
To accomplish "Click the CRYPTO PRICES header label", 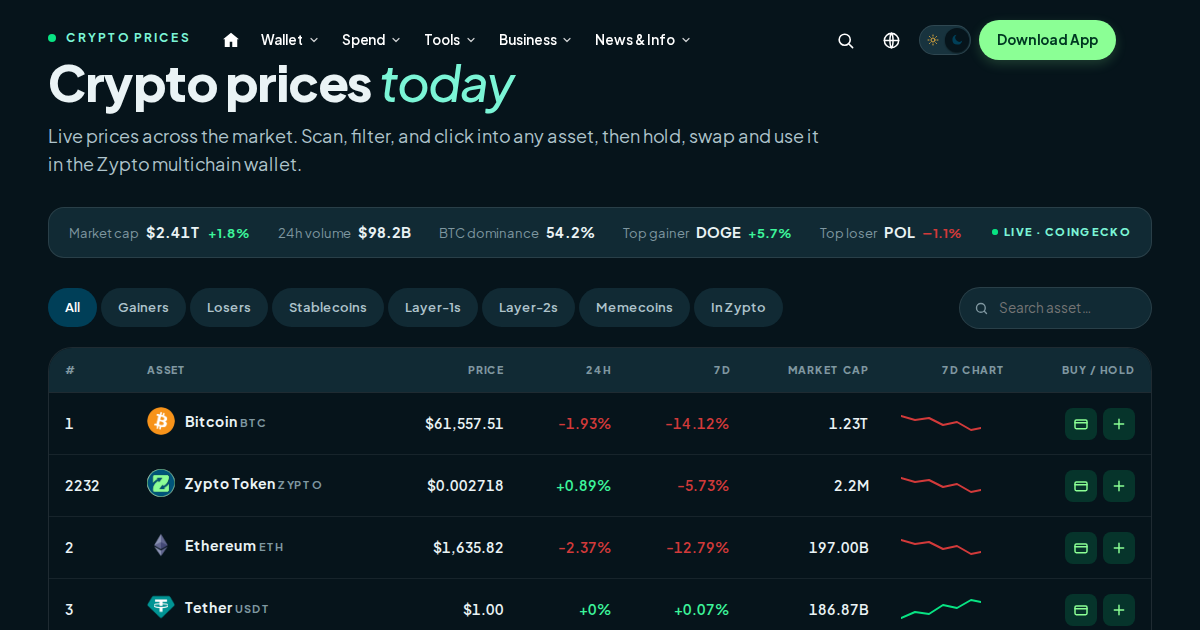I will tap(119, 38).
